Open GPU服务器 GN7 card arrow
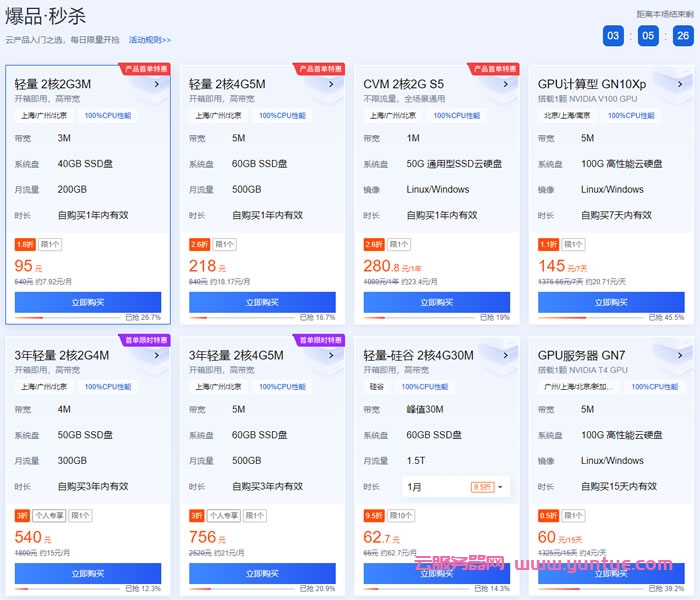 [x=680, y=354]
